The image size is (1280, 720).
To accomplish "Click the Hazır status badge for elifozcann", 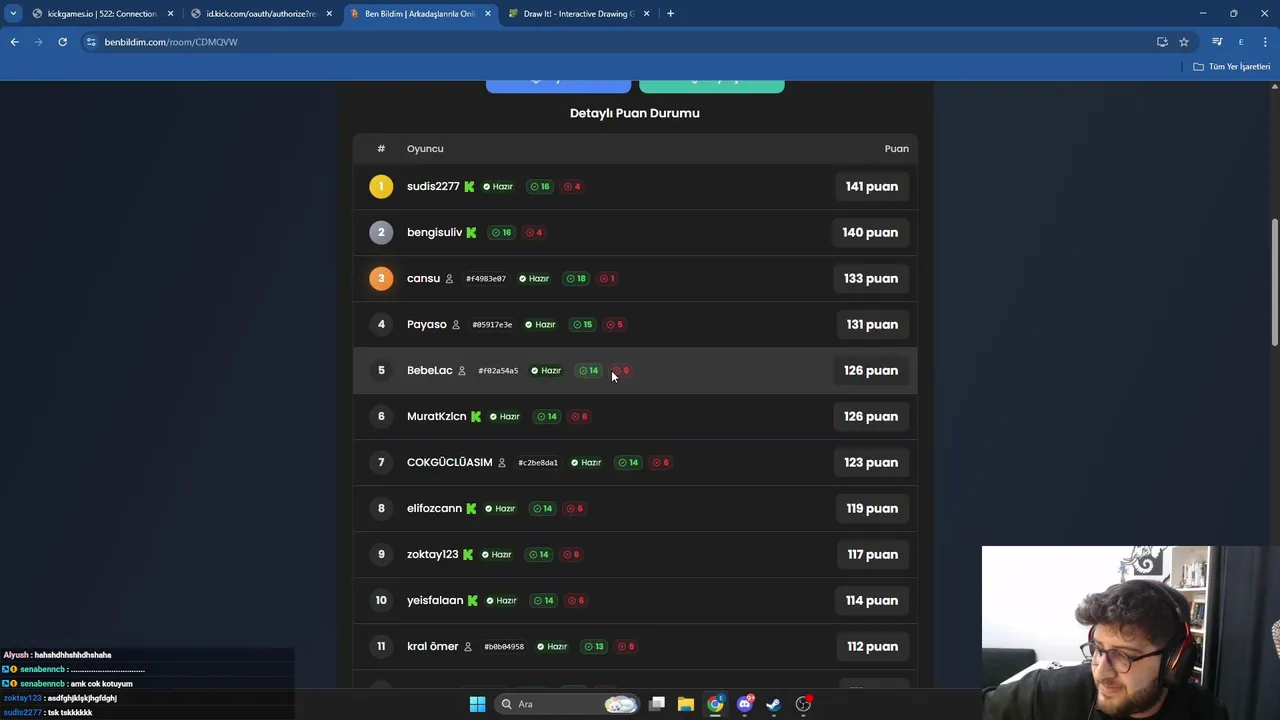I will point(500,508).
